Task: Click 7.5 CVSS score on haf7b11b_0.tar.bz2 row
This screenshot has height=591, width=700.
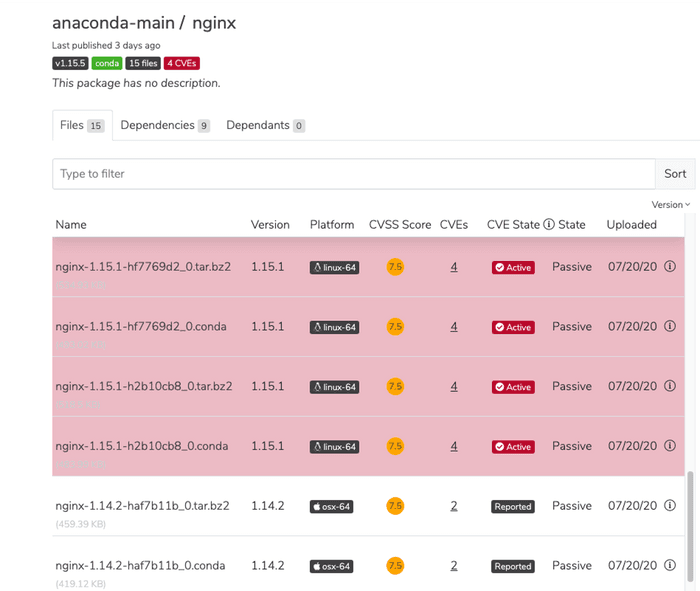Action: click(x=395, y=506)
